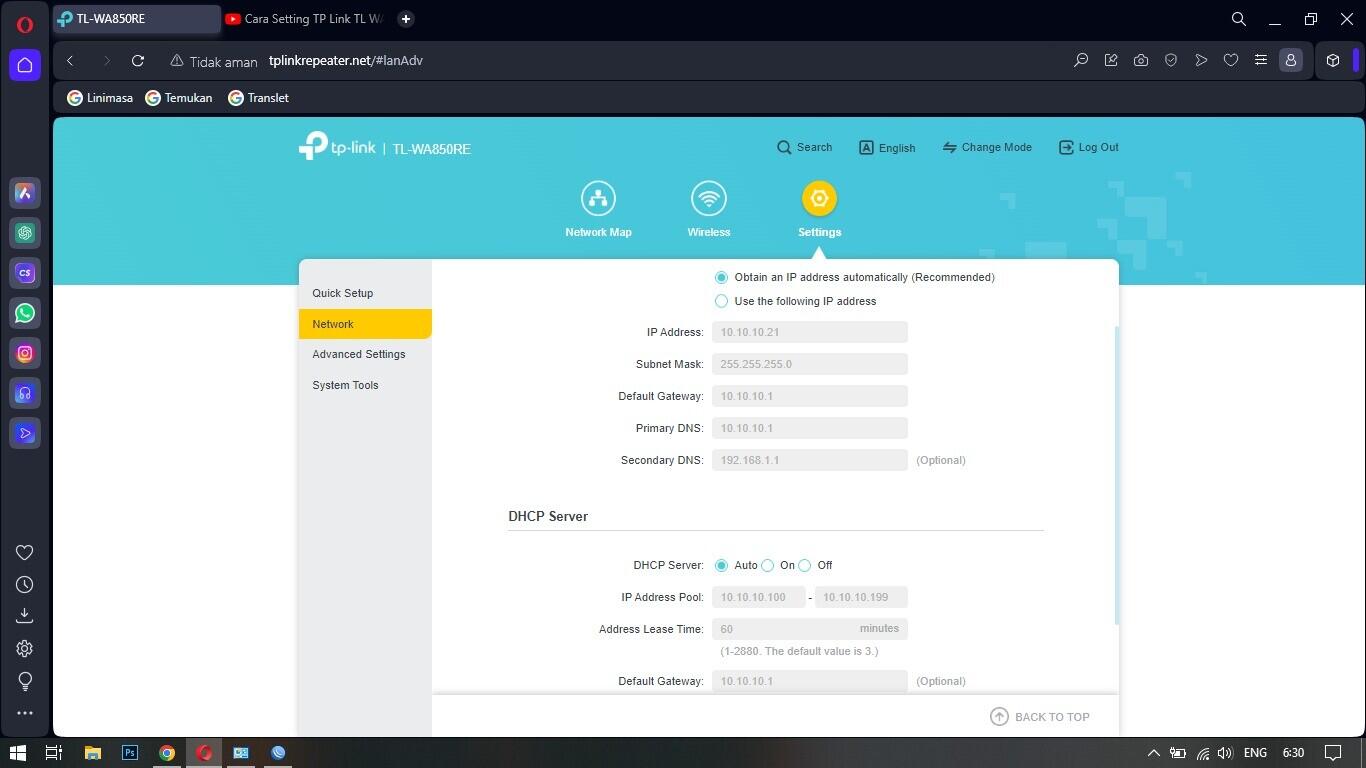This screenshot has height=768, width=1366.
Task: Open Linimasa bookmark
Action: 100,98
